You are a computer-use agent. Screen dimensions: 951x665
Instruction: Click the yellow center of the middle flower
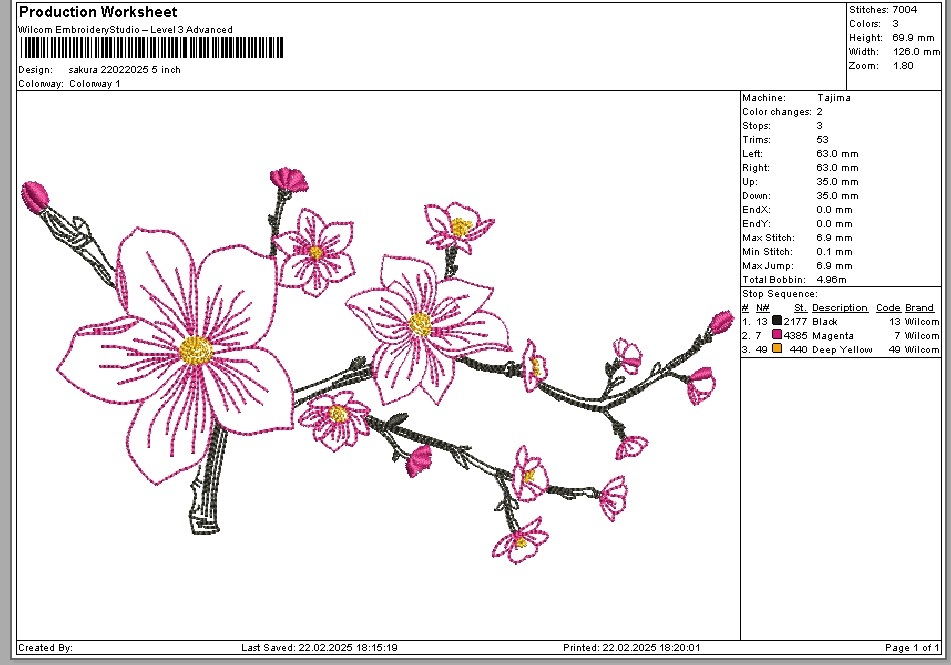pos(421,323)
